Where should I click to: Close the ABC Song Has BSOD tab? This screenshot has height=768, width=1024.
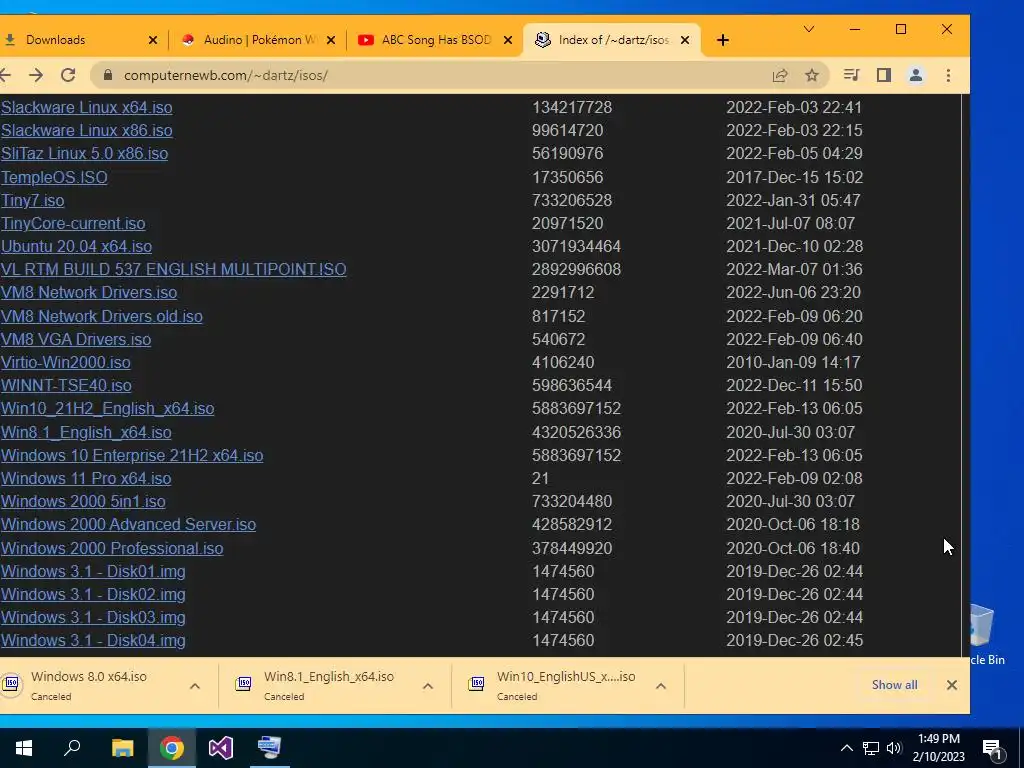pyautogui.click(x=508, y=40)
